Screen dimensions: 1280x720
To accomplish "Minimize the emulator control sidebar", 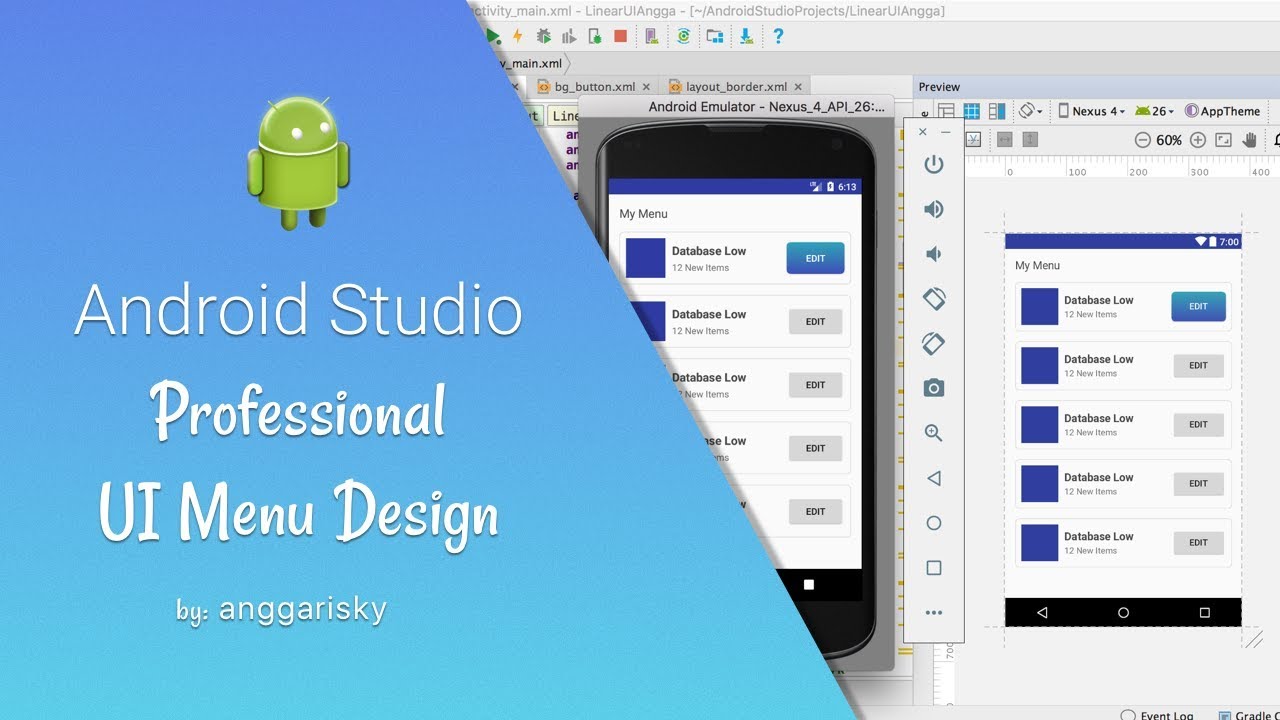I will (x=946, y=132).
